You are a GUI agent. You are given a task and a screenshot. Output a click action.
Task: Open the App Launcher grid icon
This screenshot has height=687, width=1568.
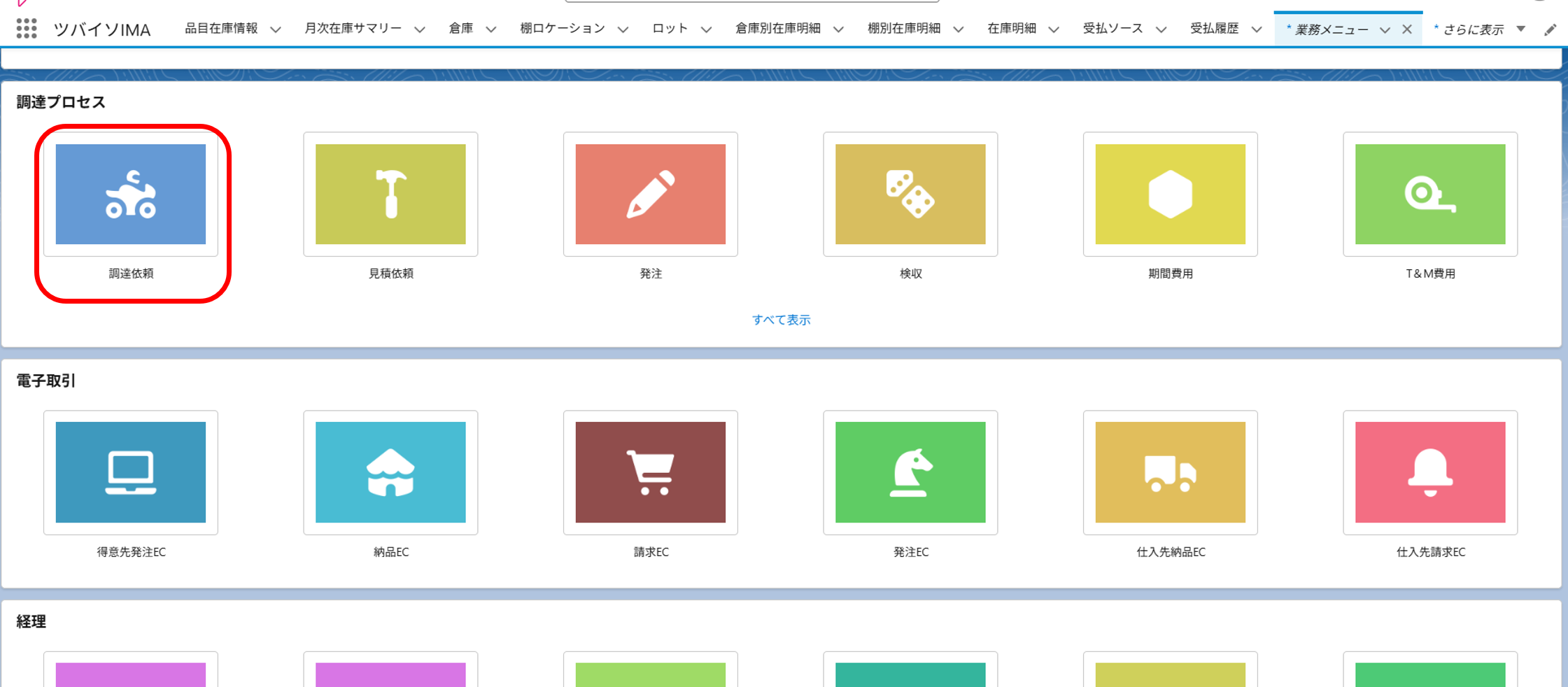[27, 29]
